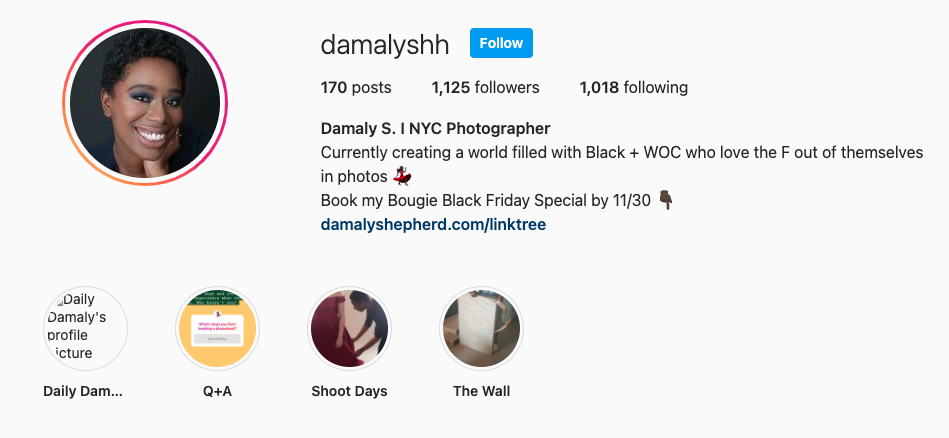Click the 'Damaly S. I NYC Photographer' name
The height and width of the screenshot is (438, 949).
[435, 129]
